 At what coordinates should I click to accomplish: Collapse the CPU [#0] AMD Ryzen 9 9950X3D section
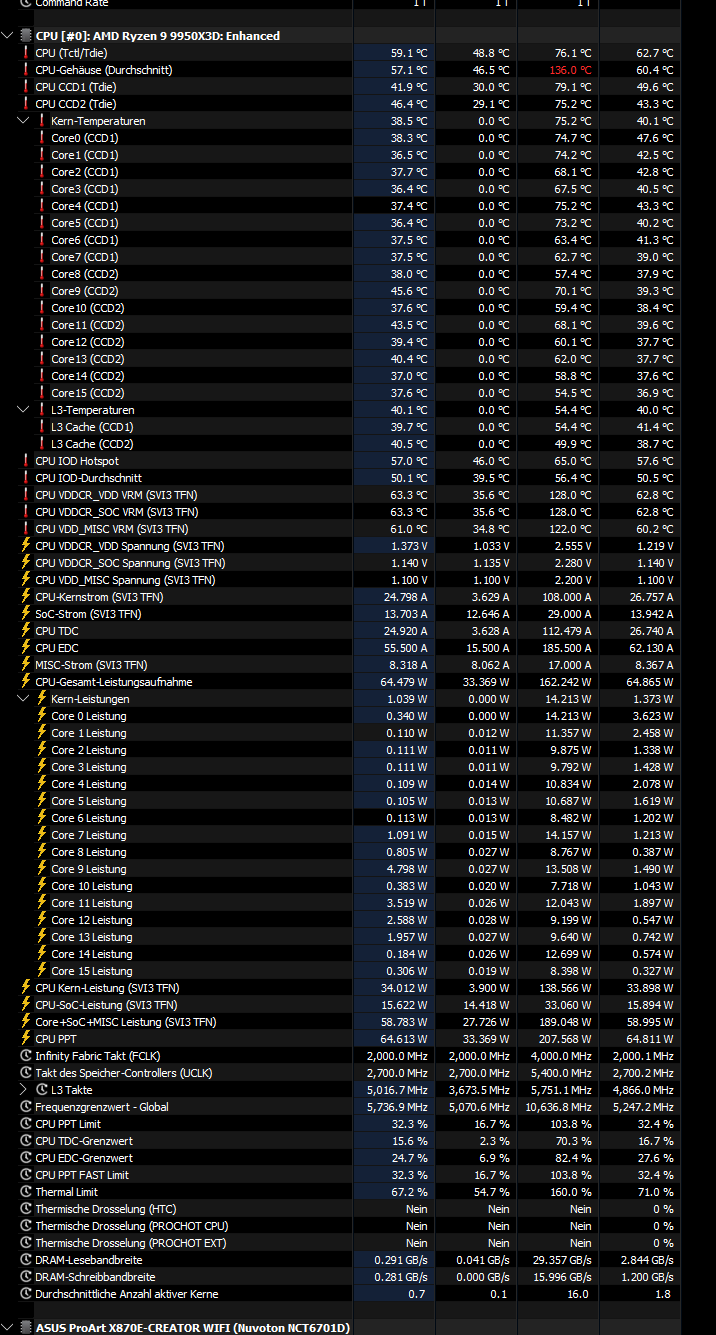click(x=8, y=36)
